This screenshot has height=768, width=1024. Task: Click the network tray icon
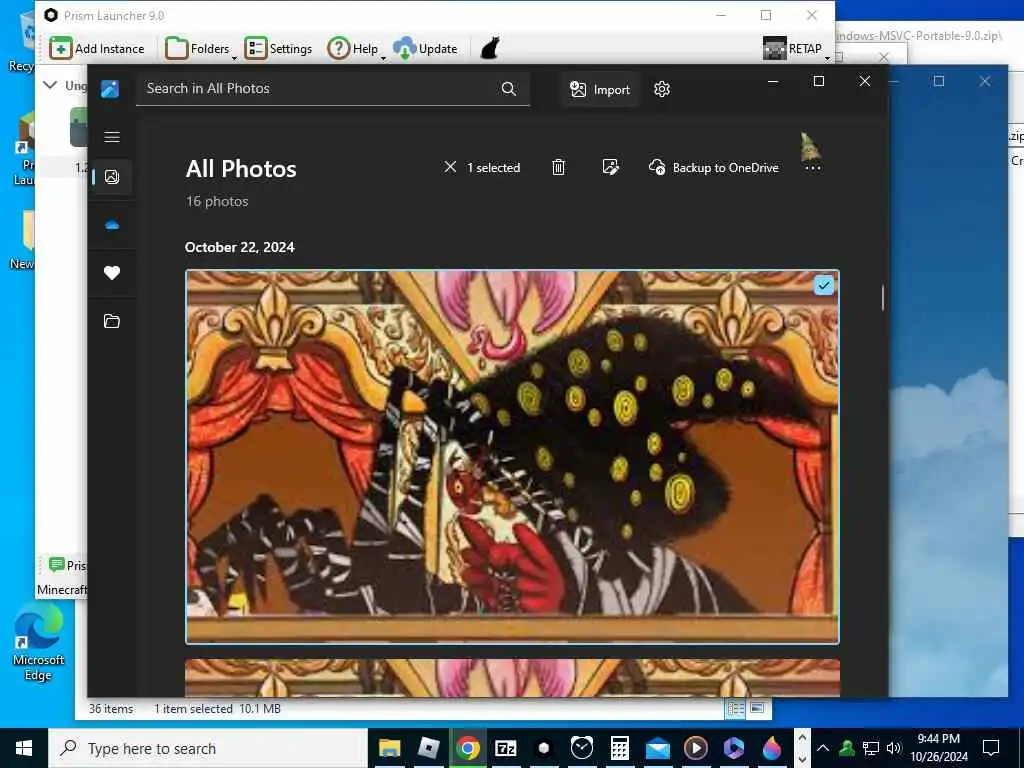(x=871, y=748)
